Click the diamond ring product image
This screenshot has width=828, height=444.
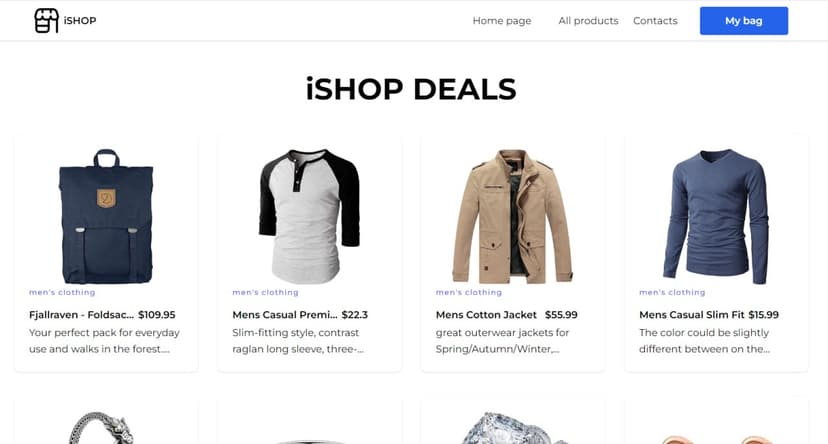(x=512, y=430)
